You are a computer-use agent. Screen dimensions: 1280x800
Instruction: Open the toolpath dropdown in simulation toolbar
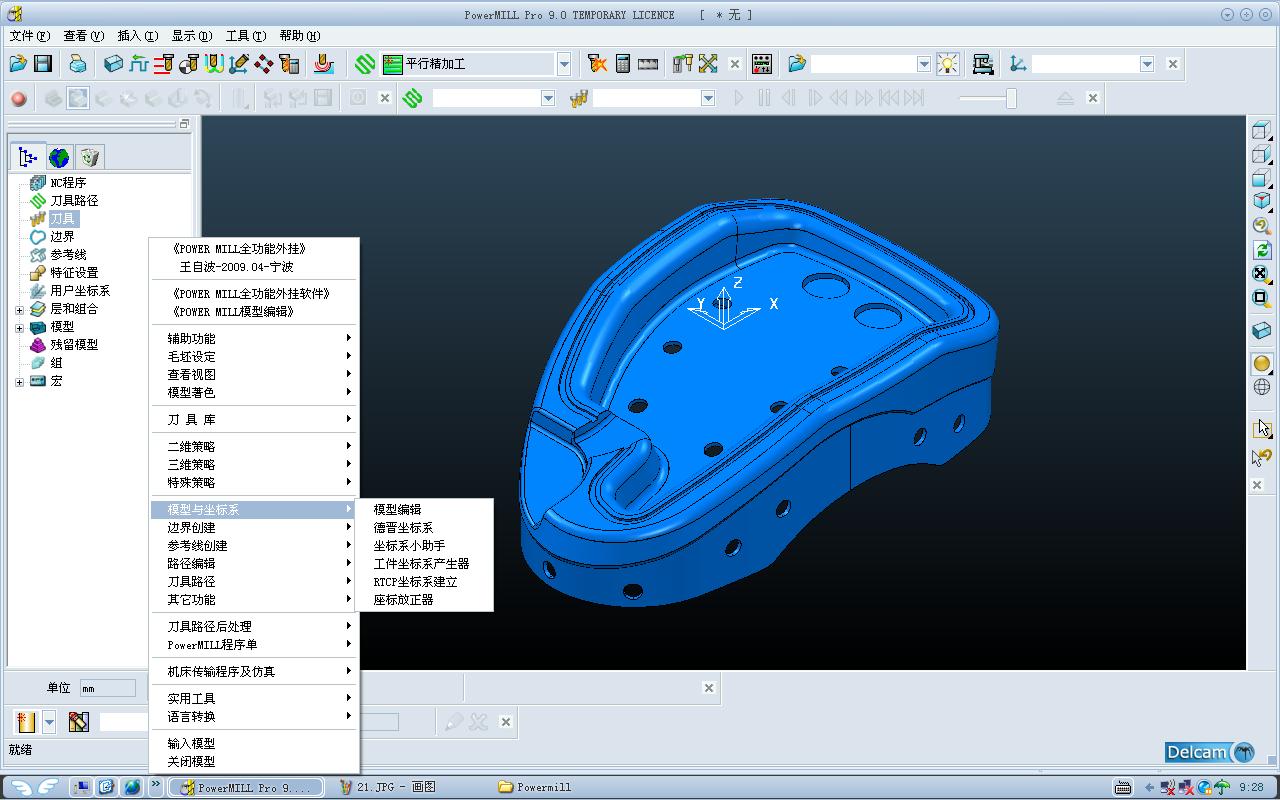pos(548,98)
